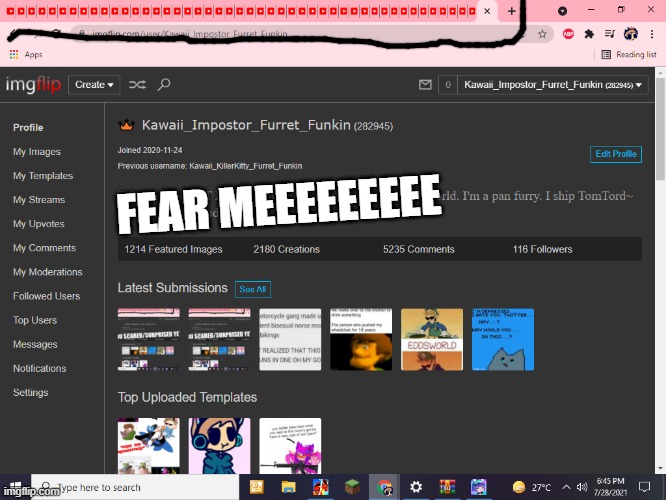Click the 5235 Comments stat

[419, 249]
